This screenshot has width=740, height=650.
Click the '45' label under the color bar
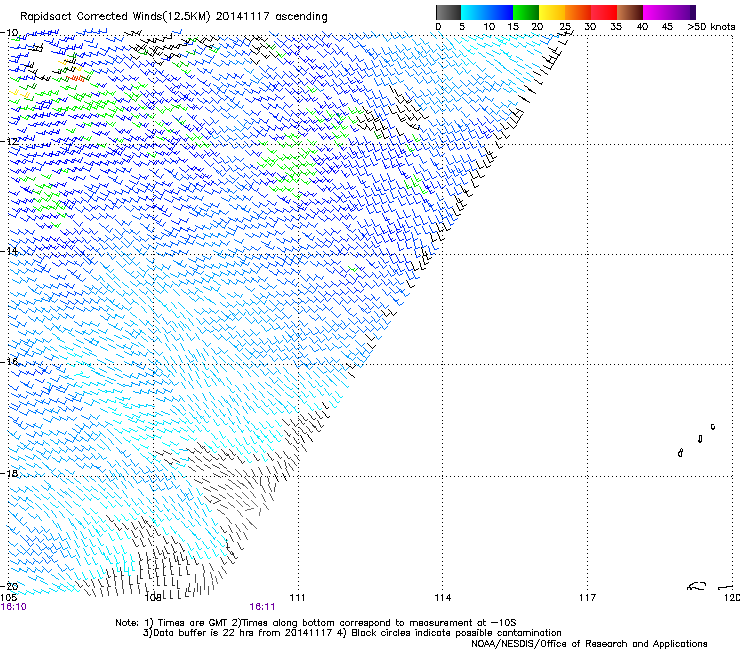[667, 27]
